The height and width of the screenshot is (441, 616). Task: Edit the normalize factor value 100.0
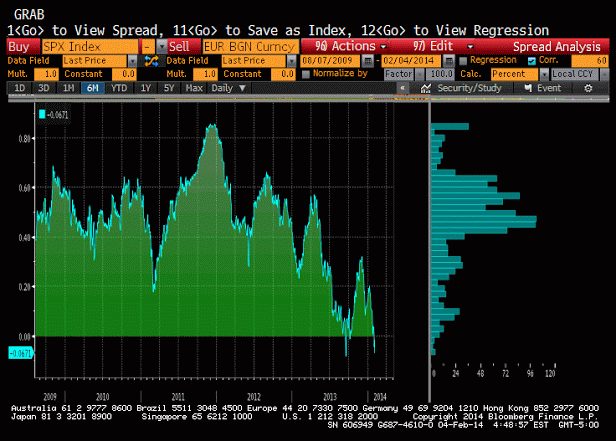pos(440,74)
